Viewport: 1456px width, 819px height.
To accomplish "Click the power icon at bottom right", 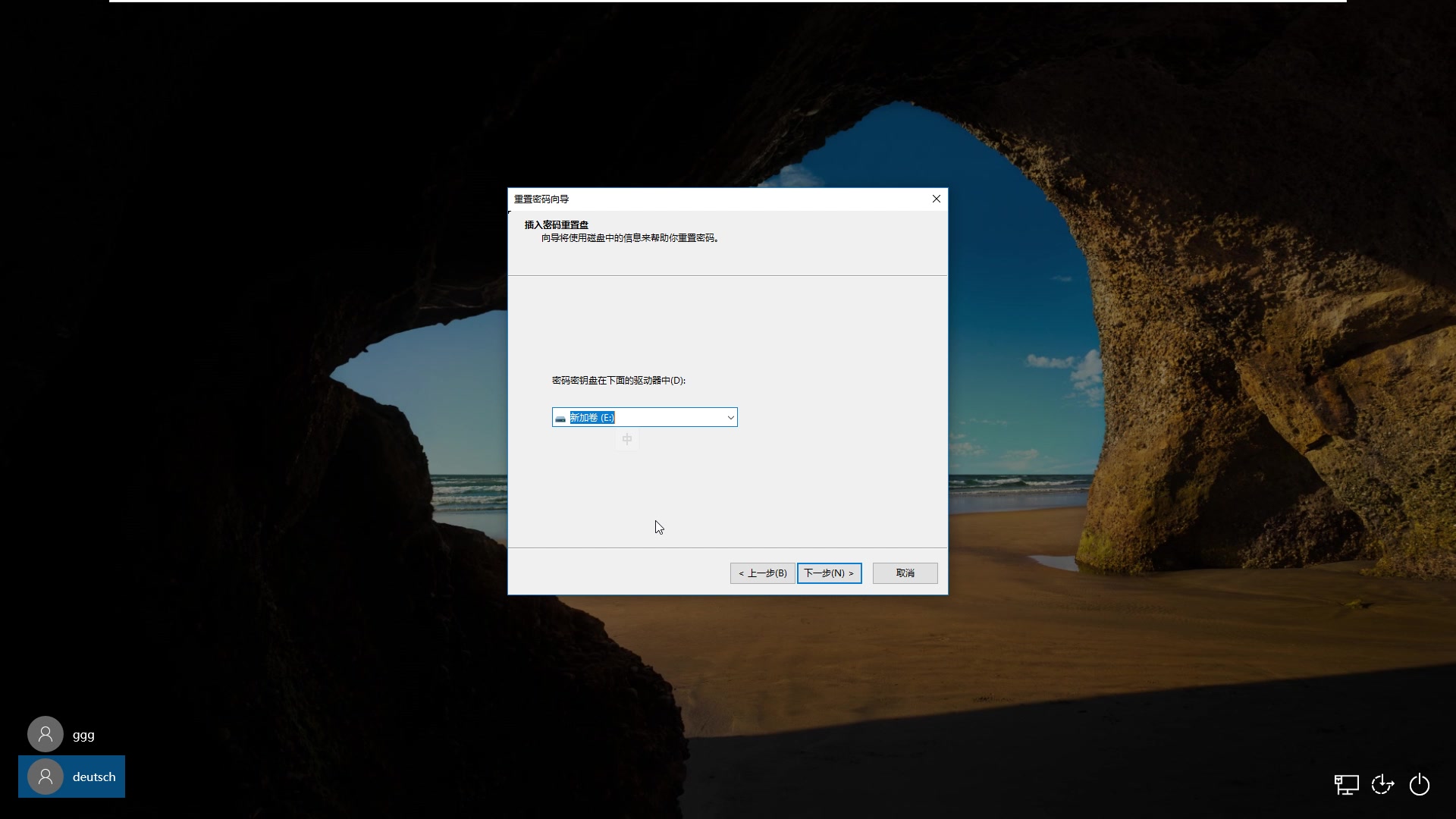I will 1419,785.
